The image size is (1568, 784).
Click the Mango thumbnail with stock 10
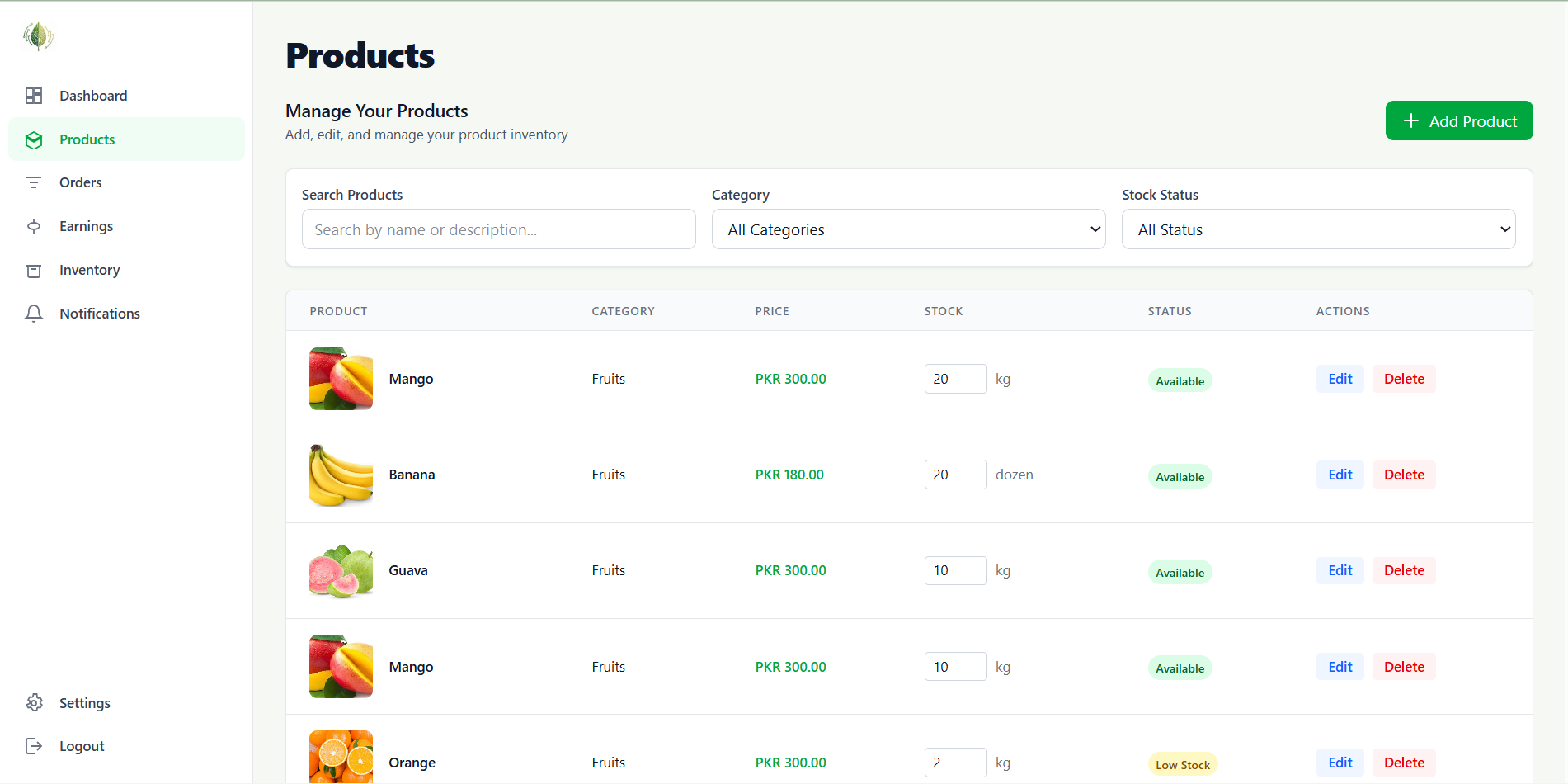pos(341,667)
